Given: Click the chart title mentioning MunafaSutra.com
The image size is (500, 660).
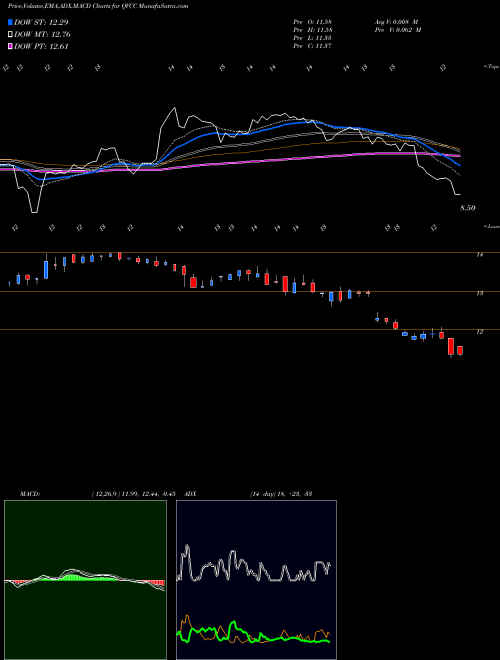Looking at the screenshot, I should pyautogui.click(x=98, y=6).
